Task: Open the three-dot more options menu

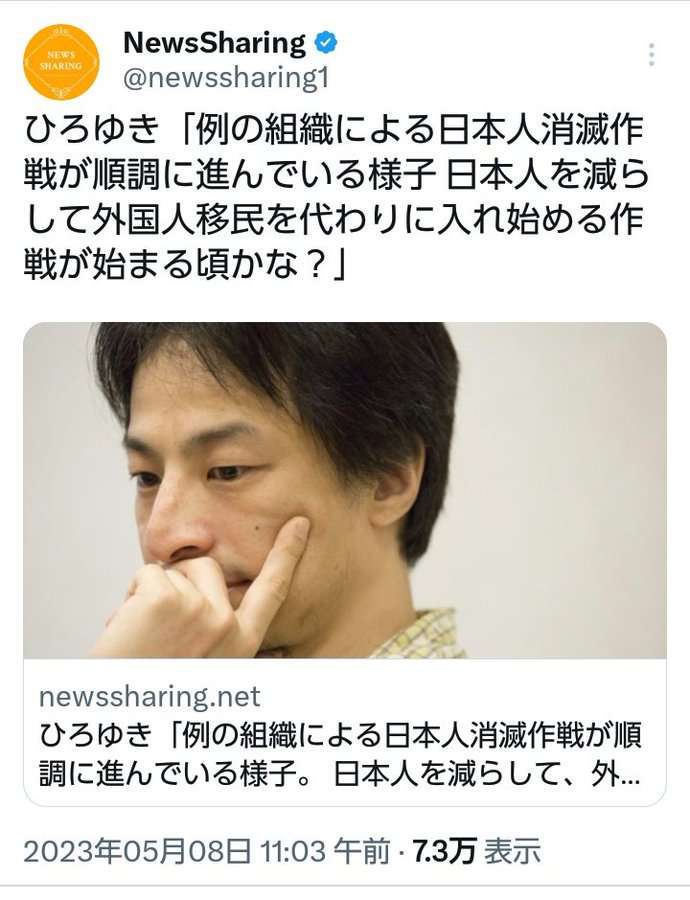Action: (x=652, y=55)
